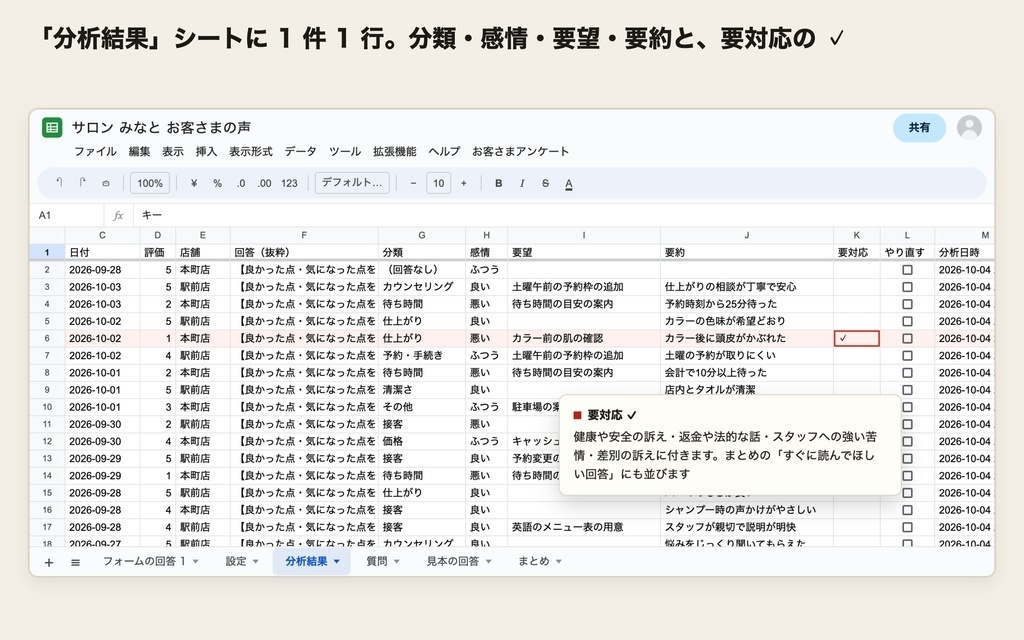Viewport: 1024px width, 640px height.
Task: Check やり直す box in row 16
Action: click(907, 510)
